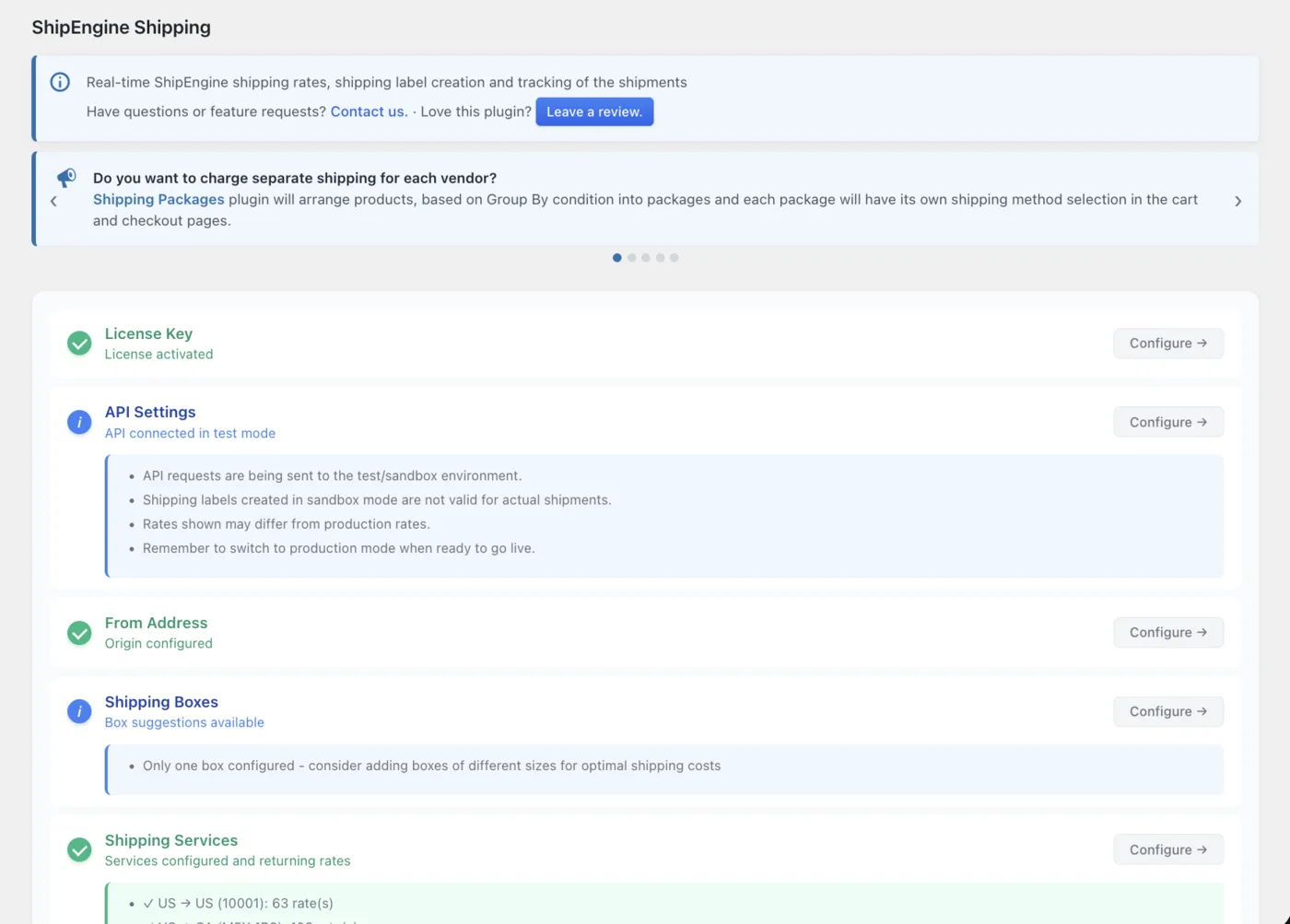The width and height of the screenshot is (1290, 924).
Task: Click Shipping Services green checkmark icon
Action: tap(79, 849)
